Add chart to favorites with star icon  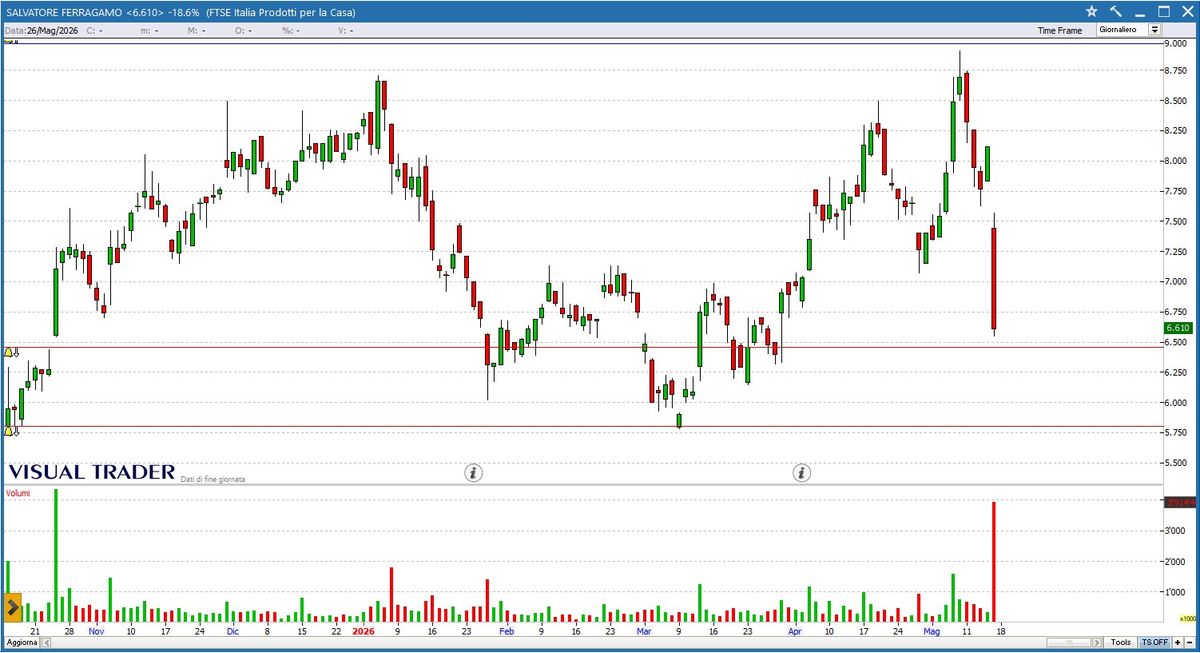click(1091, 11)
